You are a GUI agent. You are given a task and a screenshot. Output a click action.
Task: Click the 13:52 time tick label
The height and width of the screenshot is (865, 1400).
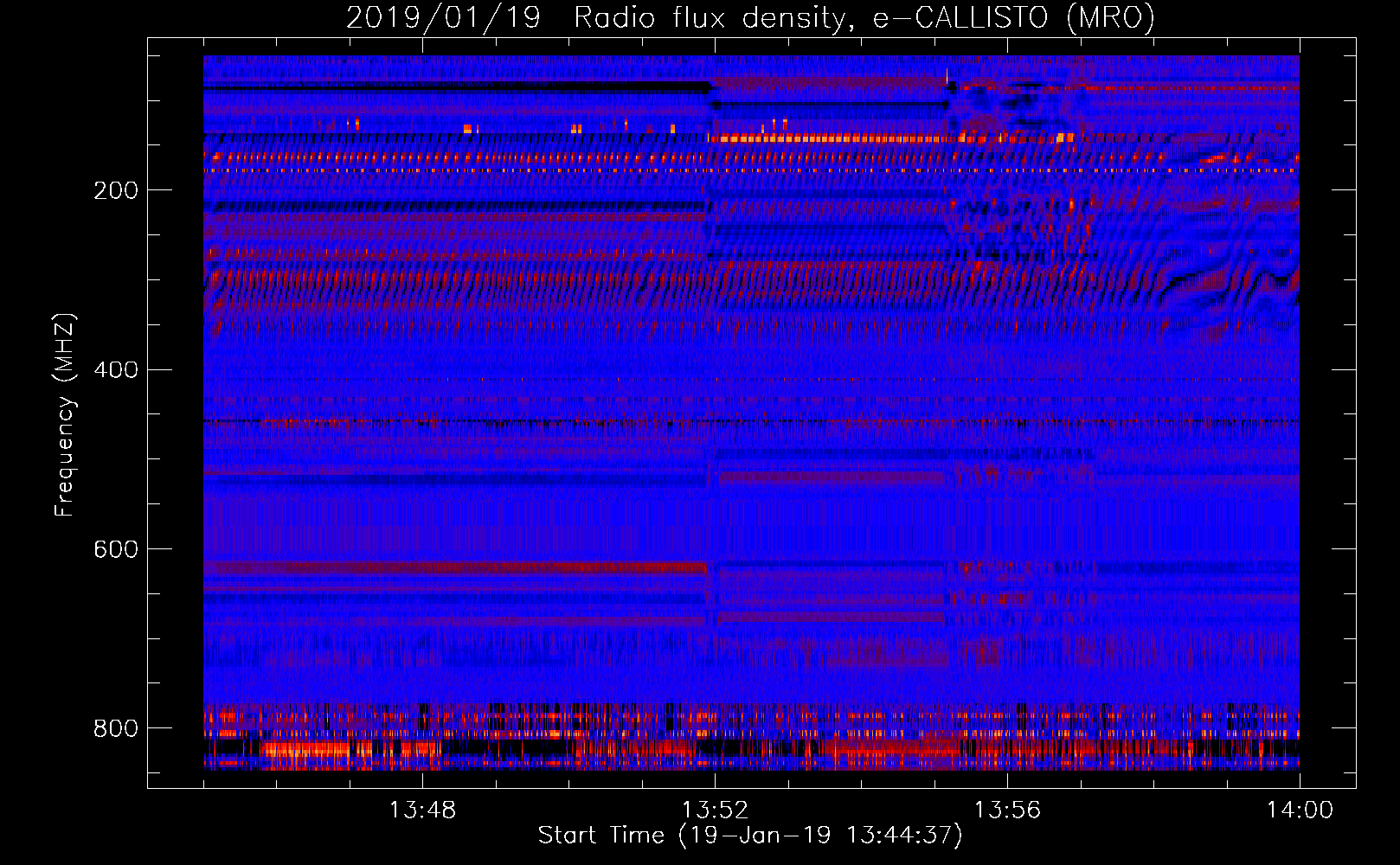[x=715, y=811]
